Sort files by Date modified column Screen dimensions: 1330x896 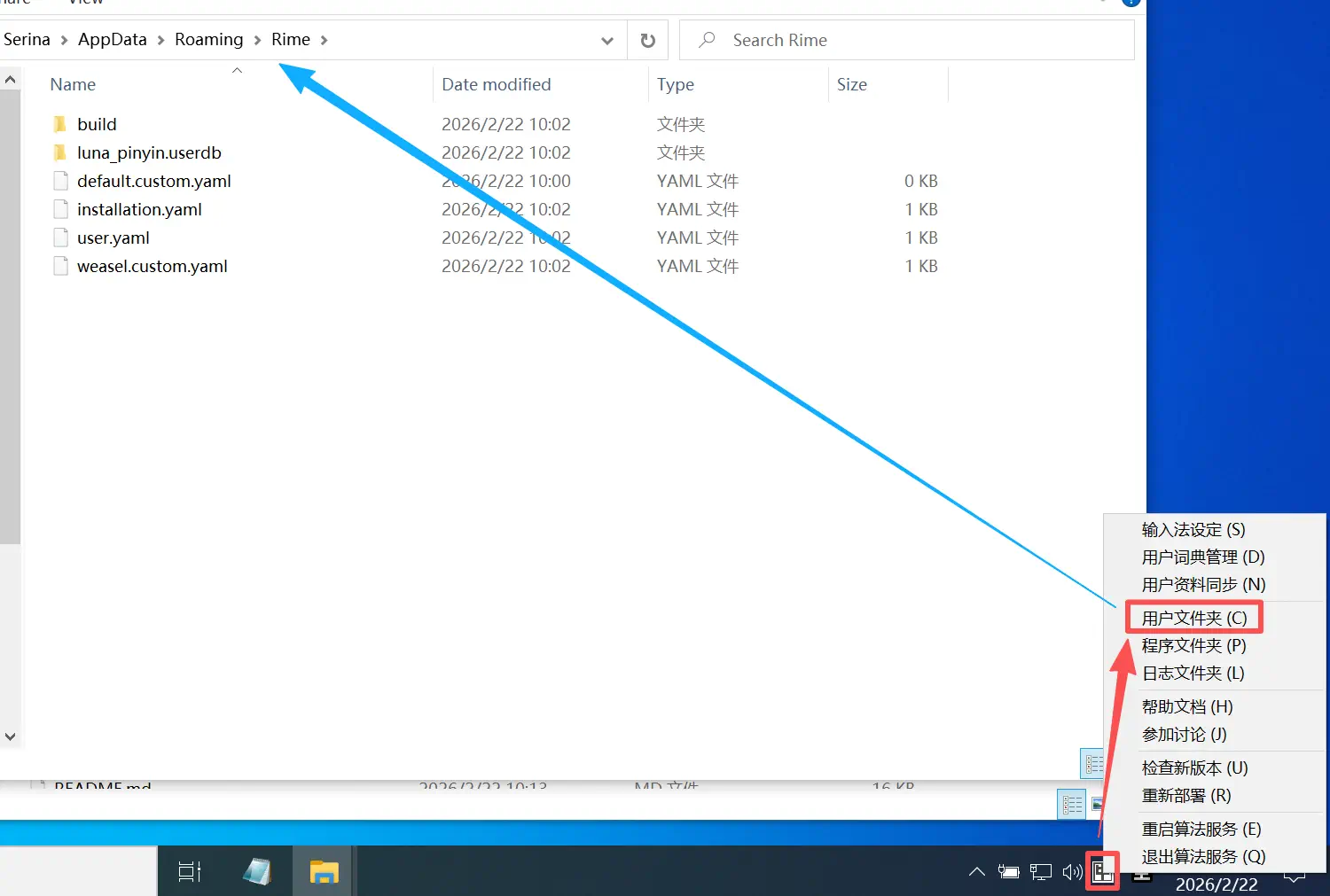(x=496, y=85)
